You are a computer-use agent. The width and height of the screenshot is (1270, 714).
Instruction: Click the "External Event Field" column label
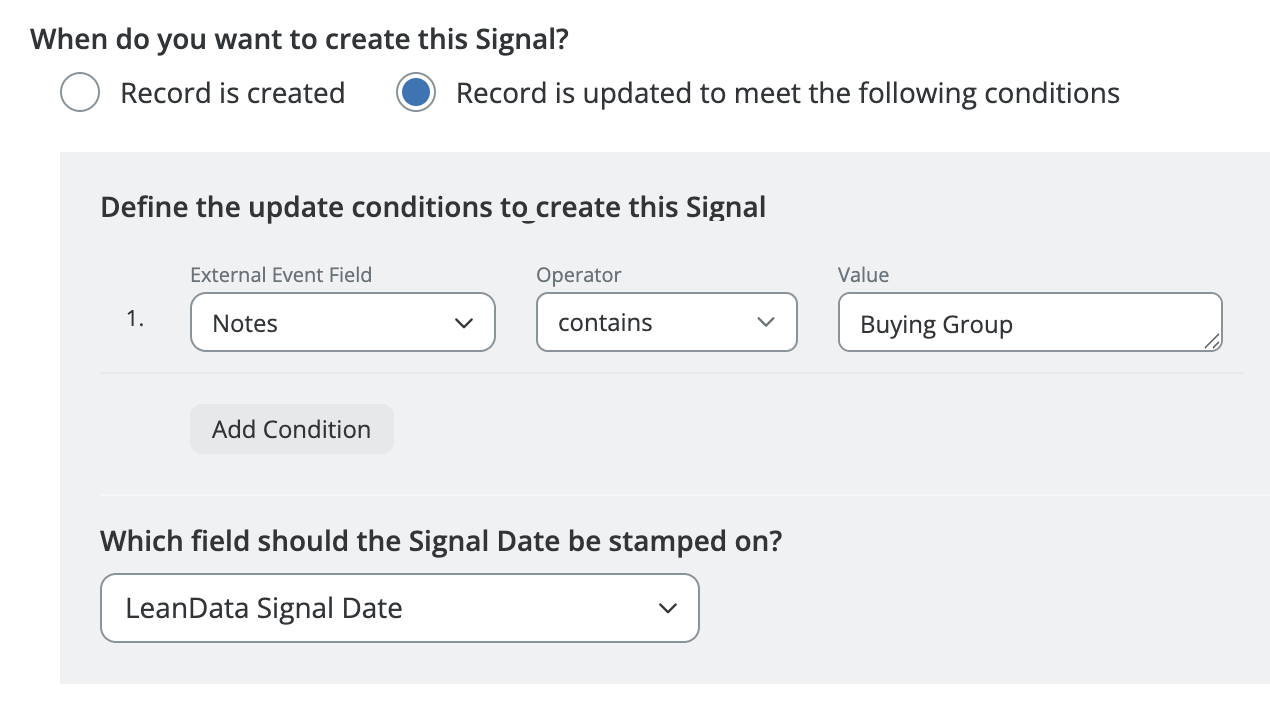pos(281,275)
